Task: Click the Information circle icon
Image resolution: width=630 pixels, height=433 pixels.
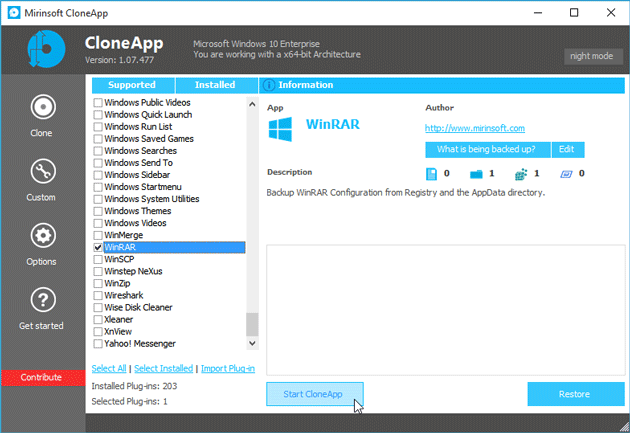Action: (269, 85)
